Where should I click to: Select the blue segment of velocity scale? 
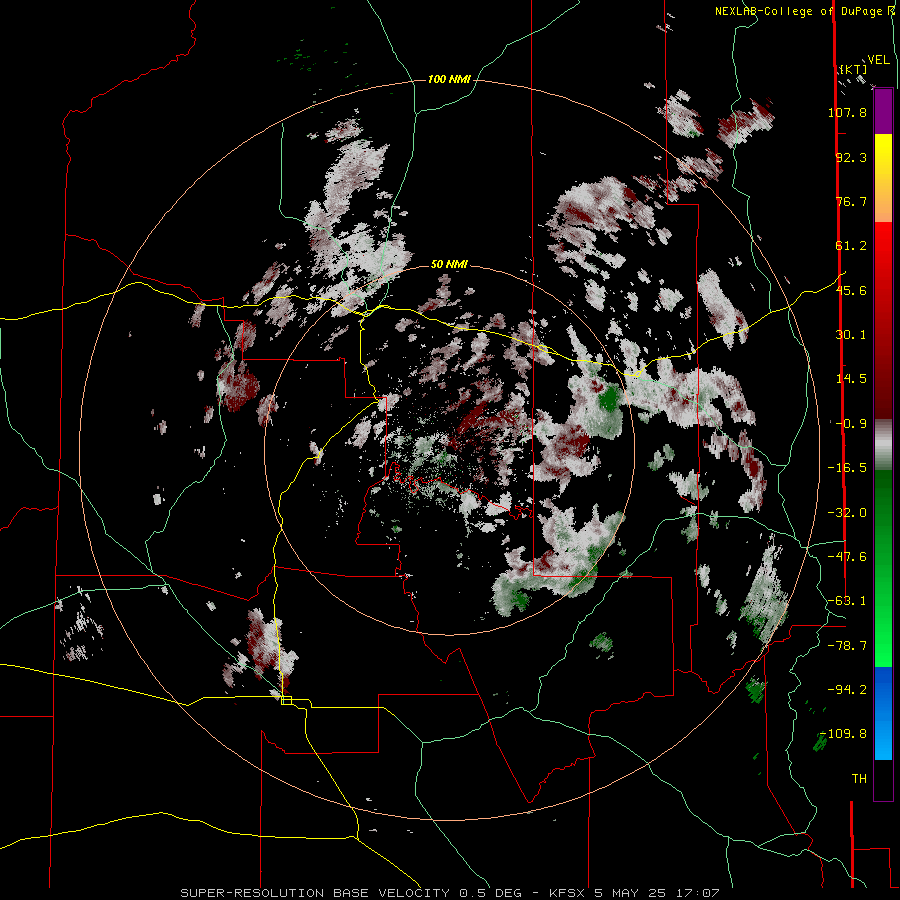pyautogui.click(x=883, y=713)
